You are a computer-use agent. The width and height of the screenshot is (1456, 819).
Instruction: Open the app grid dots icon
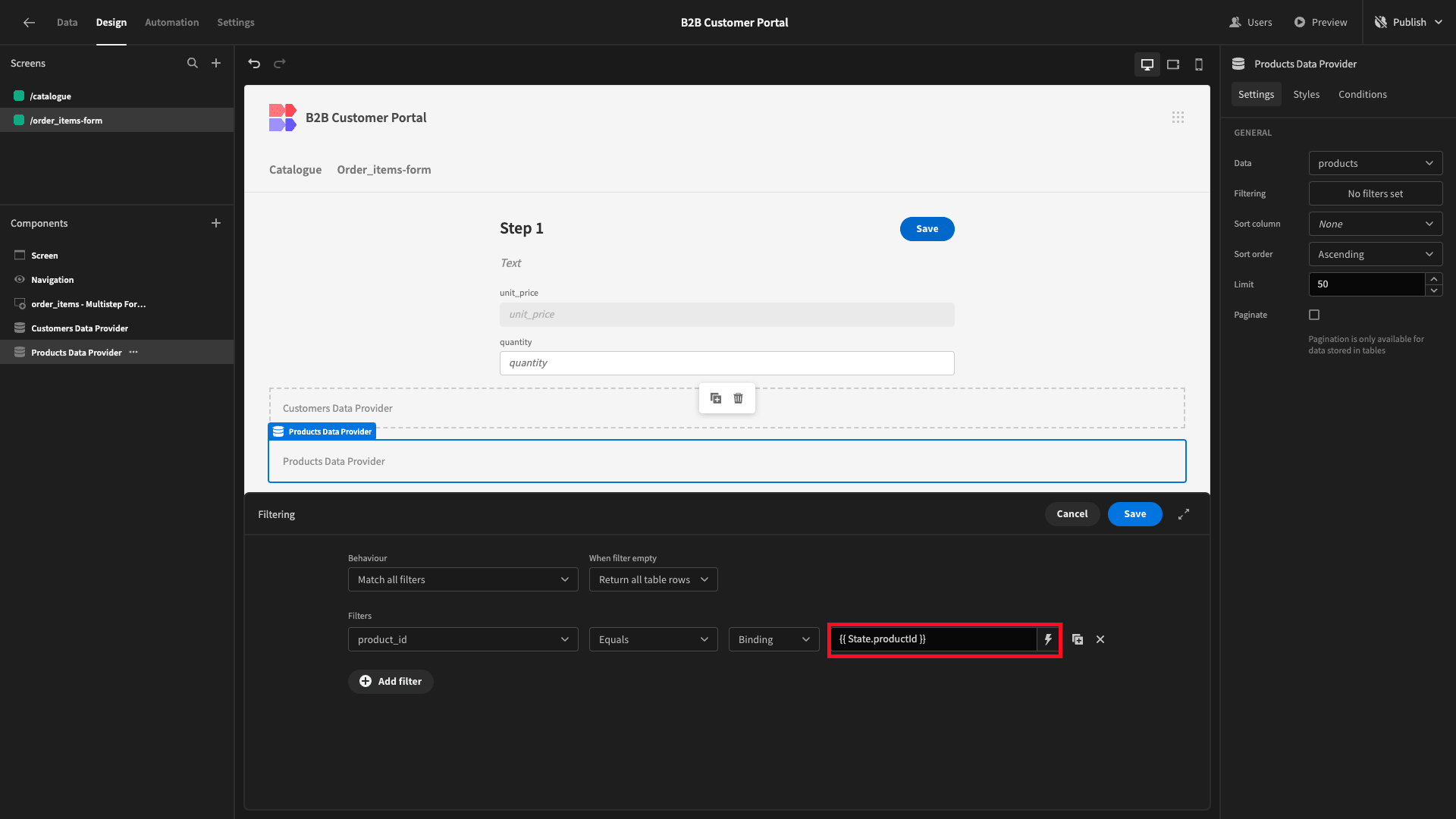(1178, 118)
